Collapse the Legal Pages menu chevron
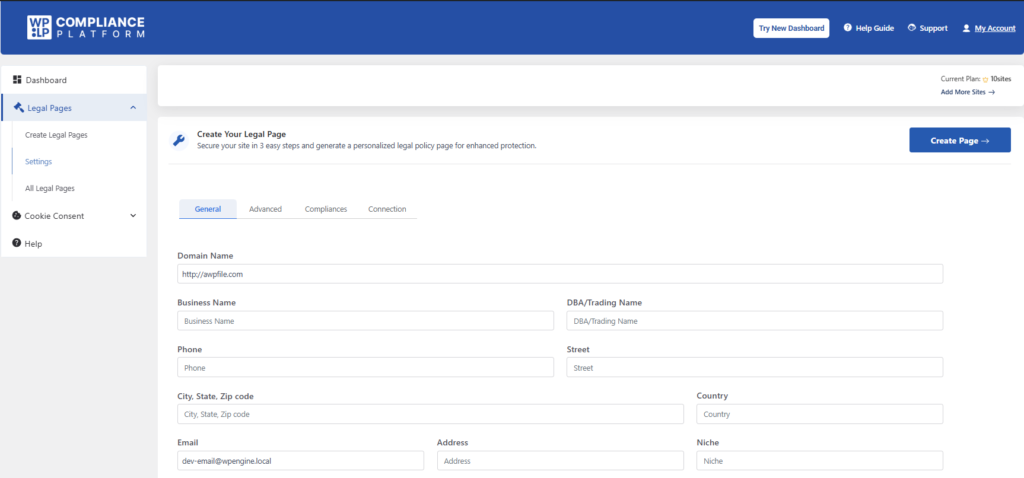The image size is (1024, 478). (x=133, y=108)
